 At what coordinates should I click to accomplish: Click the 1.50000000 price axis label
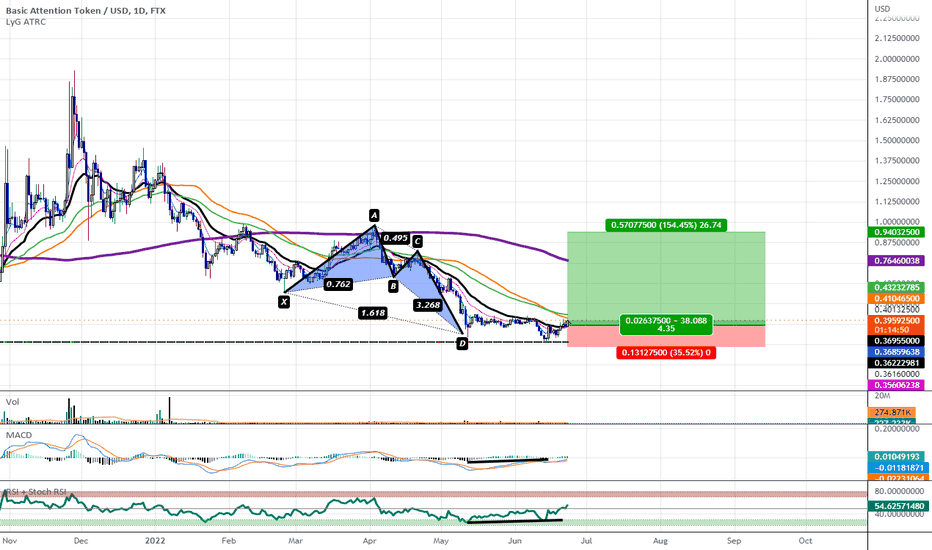[x=897, y=140]
